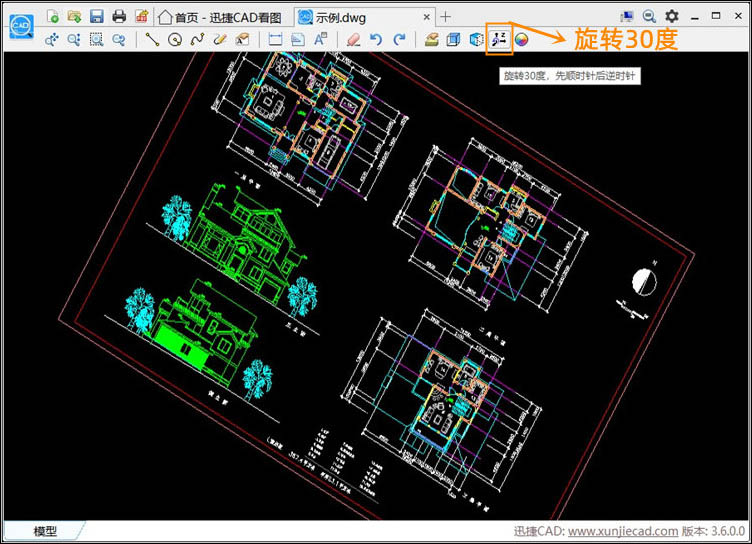Select the line measure tool

tap(153, 39)
